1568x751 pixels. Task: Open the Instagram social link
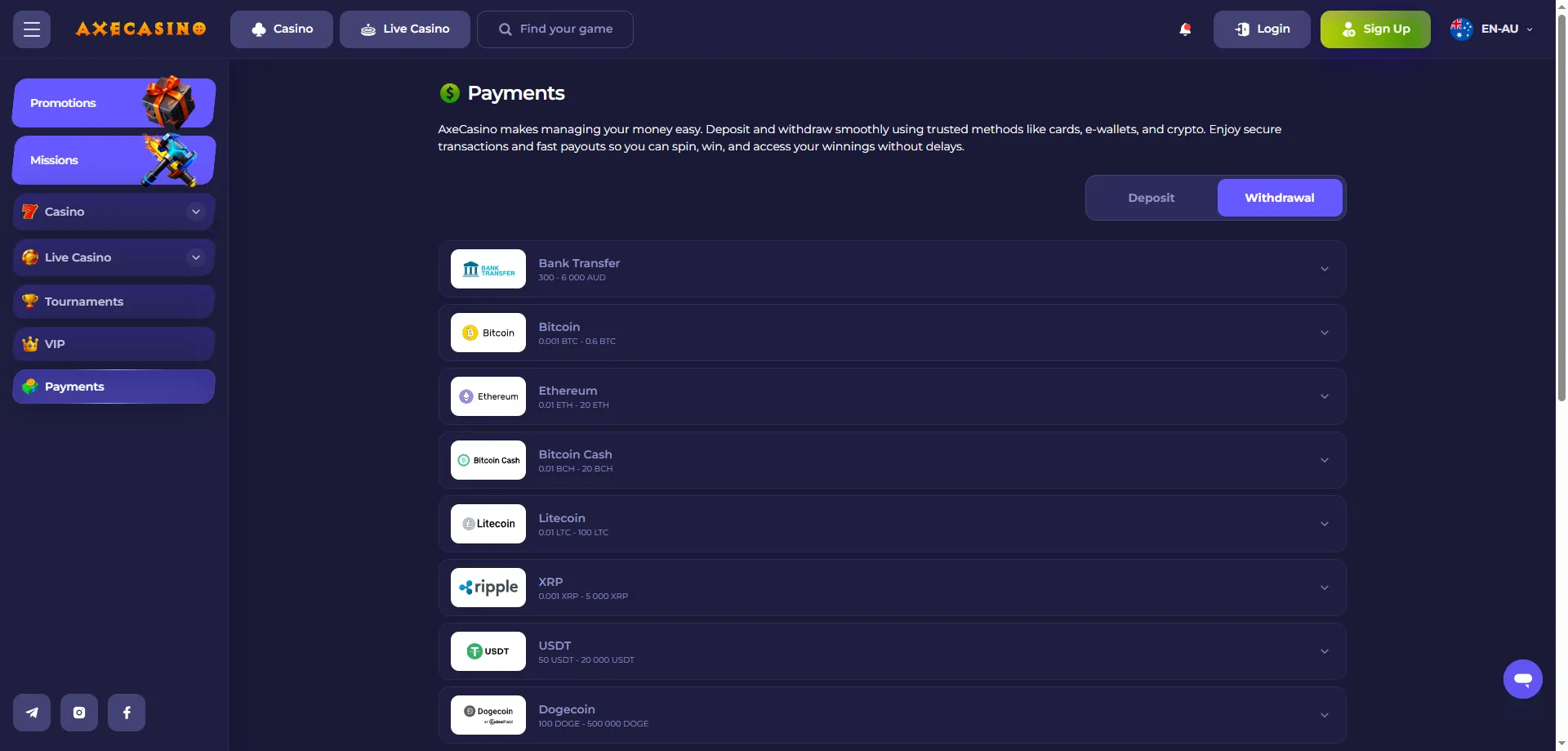[79, 713]
